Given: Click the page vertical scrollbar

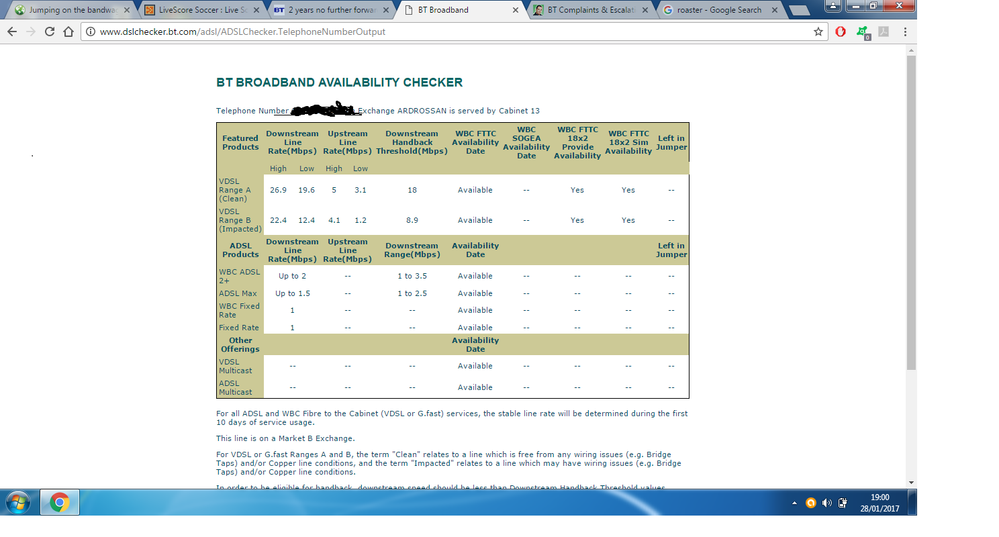Looking at the screenshot, I should (x=911, y=213).
